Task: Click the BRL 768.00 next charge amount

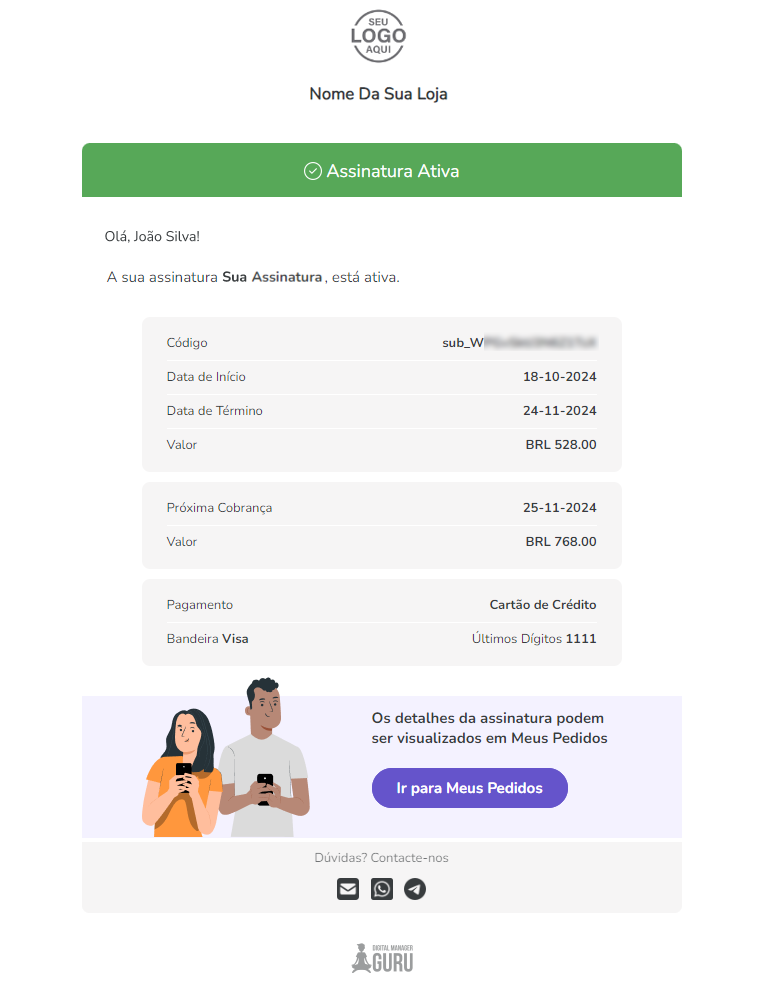Action: (x=561, y=542)
